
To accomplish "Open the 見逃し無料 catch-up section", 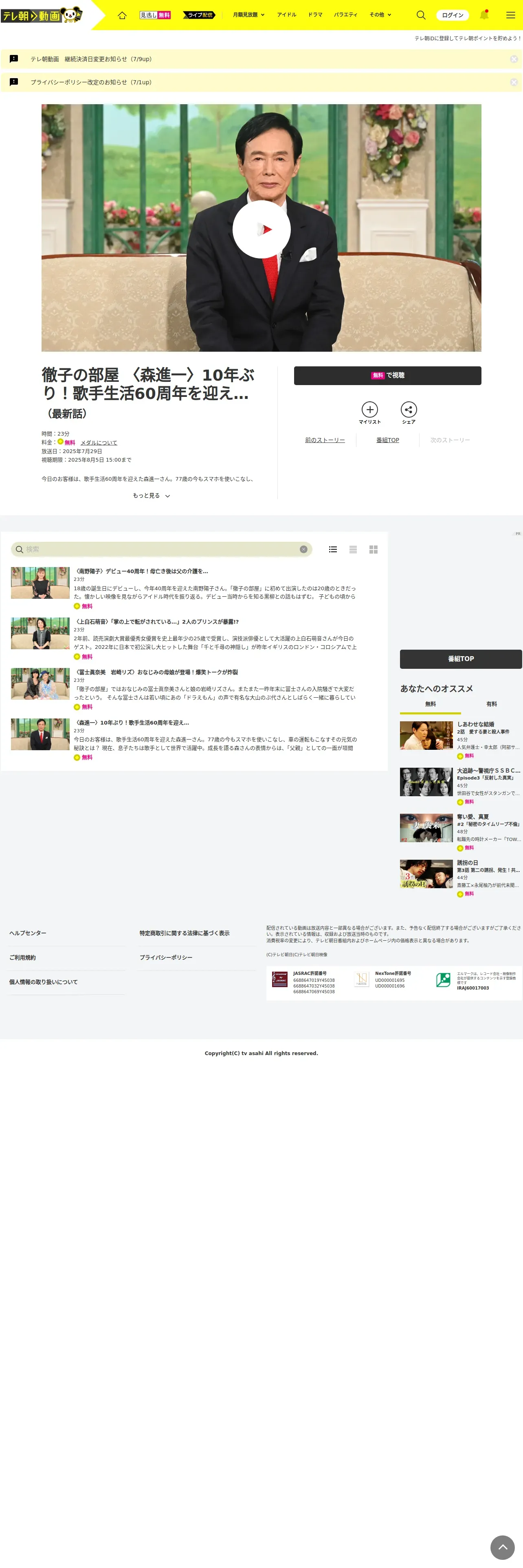I will pyautogui.click(x=155, y=15).
